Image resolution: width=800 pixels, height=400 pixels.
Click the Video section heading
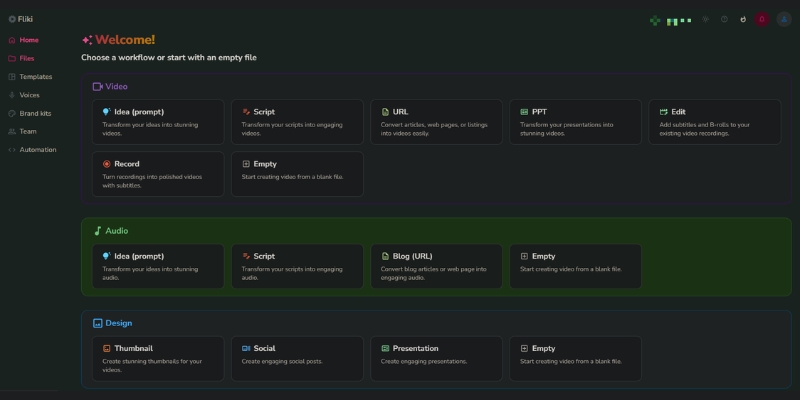[110, 87]
